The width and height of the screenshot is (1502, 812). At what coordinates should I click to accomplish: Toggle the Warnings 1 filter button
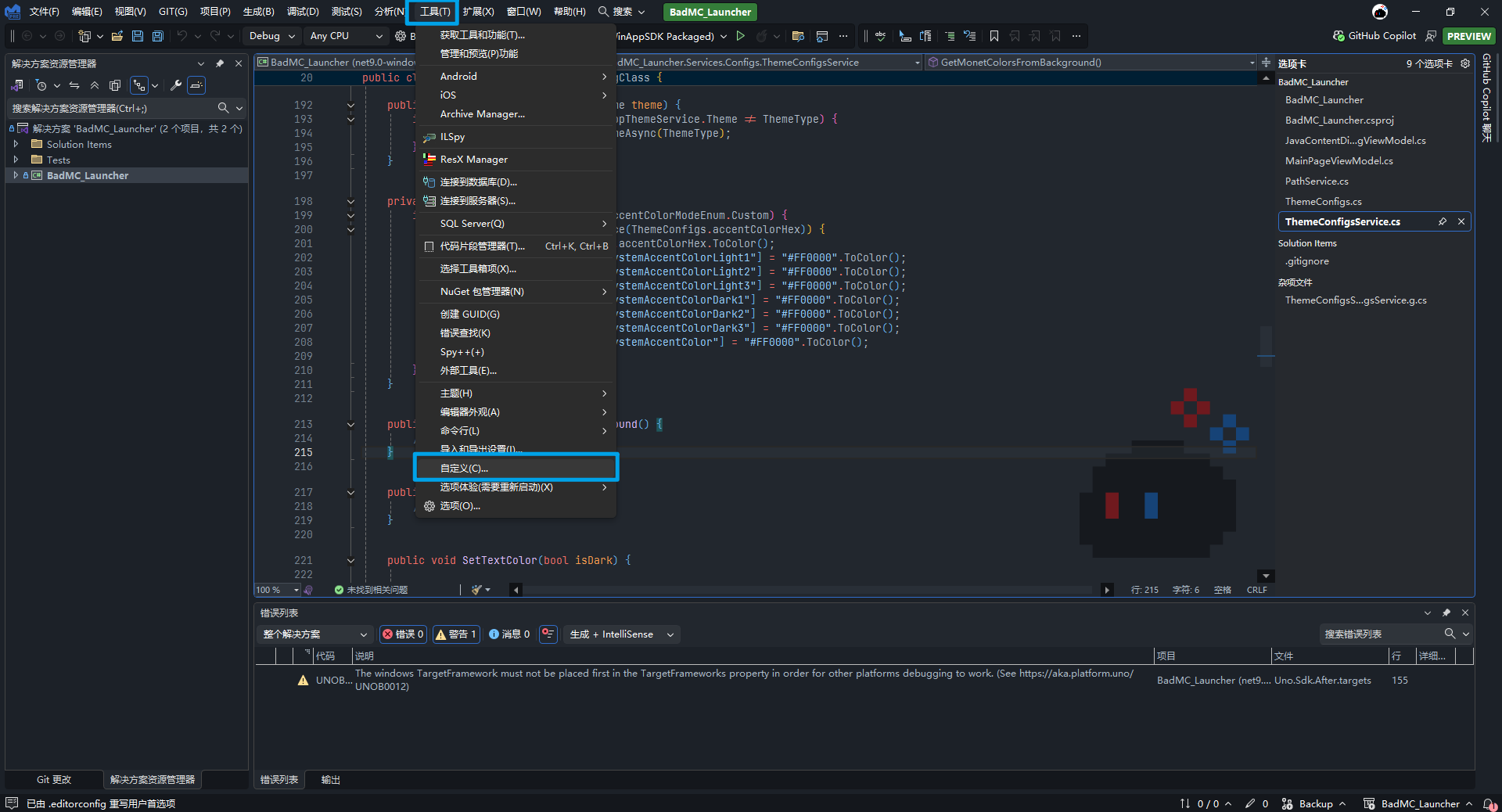(456, 634)
